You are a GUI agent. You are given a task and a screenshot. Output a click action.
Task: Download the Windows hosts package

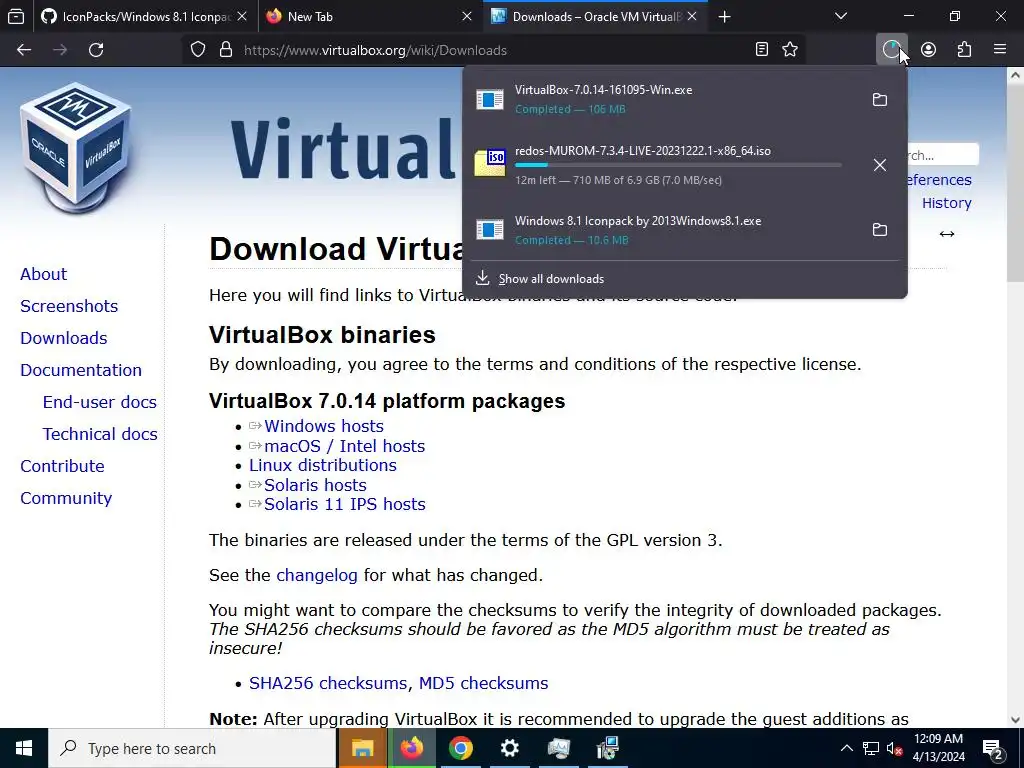click(324, 426)
